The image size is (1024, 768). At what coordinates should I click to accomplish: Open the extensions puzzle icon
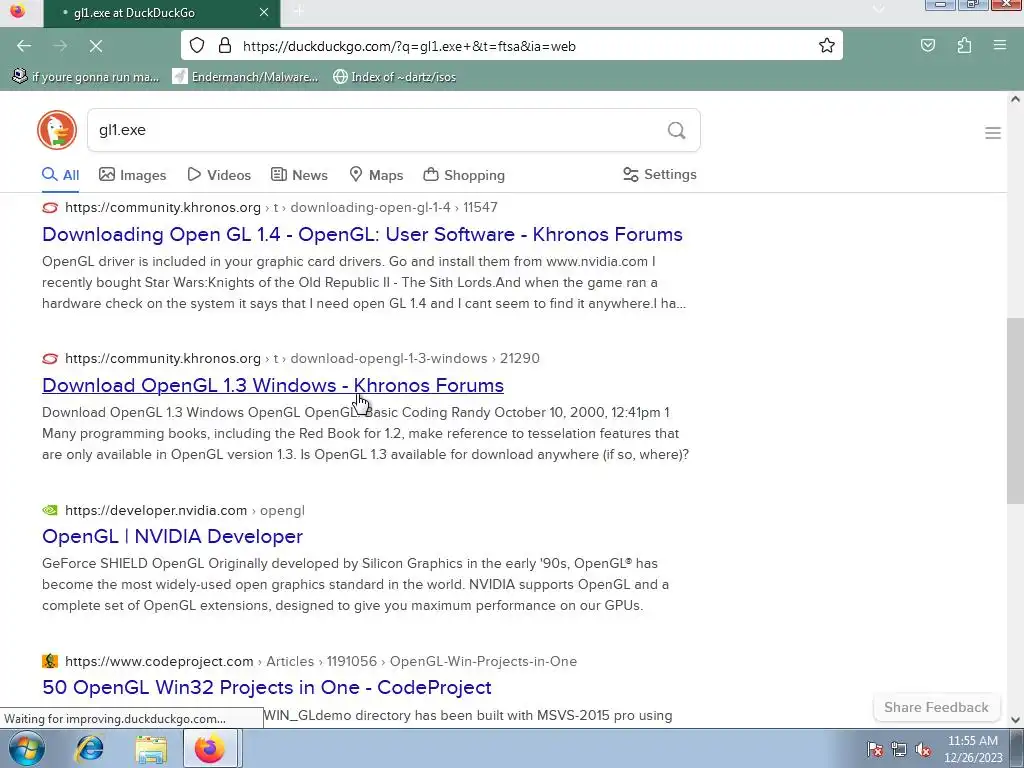click(964, 46)
